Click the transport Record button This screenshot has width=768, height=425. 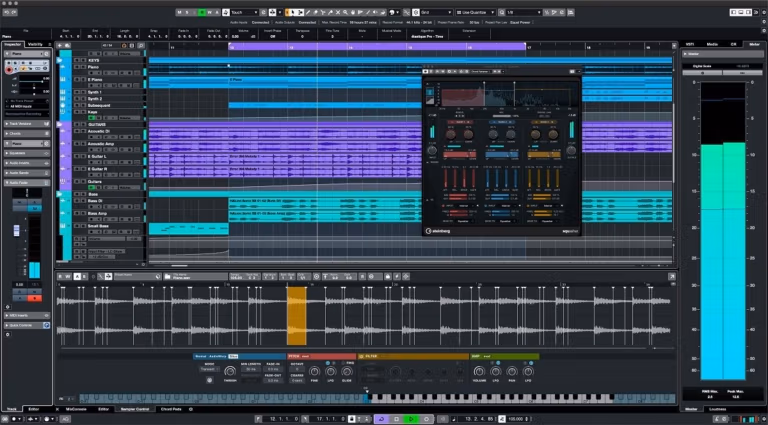pos(426,419)
